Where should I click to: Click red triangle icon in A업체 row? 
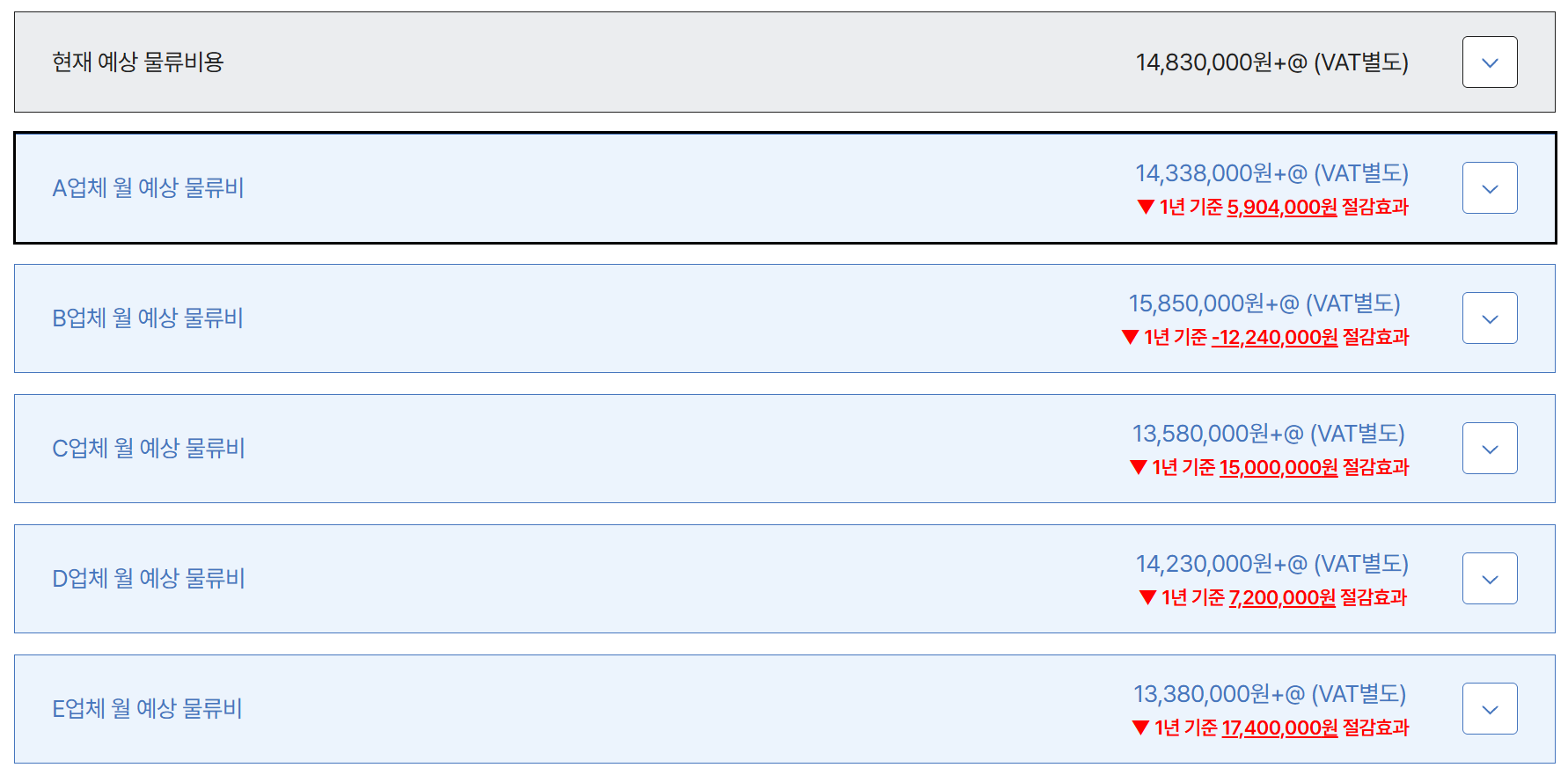tap(1146, 208)
